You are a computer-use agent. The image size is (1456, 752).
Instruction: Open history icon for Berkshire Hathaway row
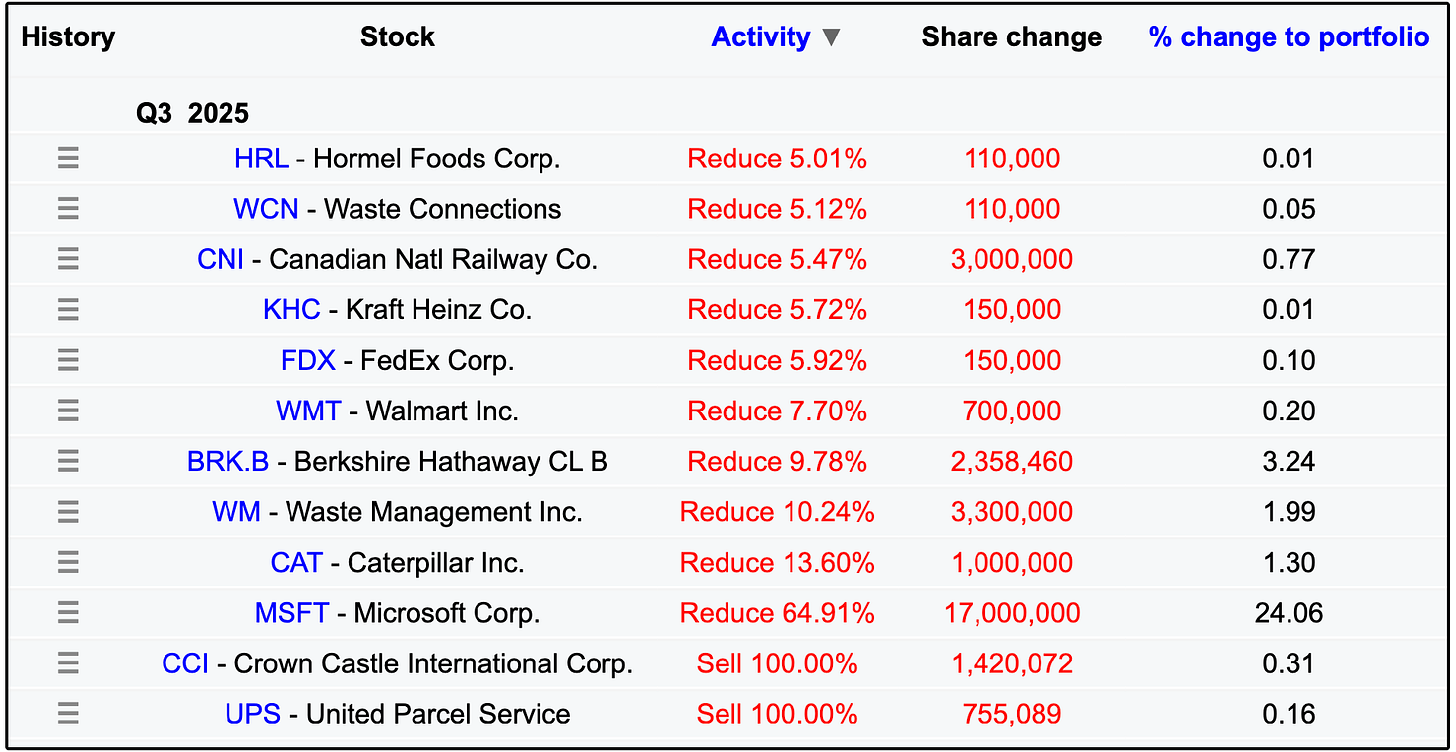pos(68,461)
